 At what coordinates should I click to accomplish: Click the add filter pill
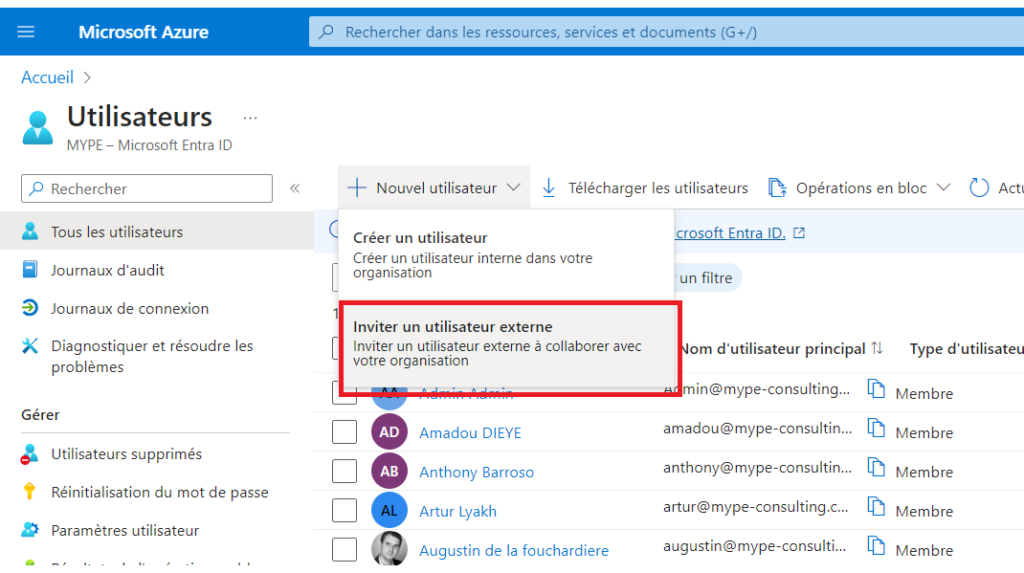click(707, 278)
